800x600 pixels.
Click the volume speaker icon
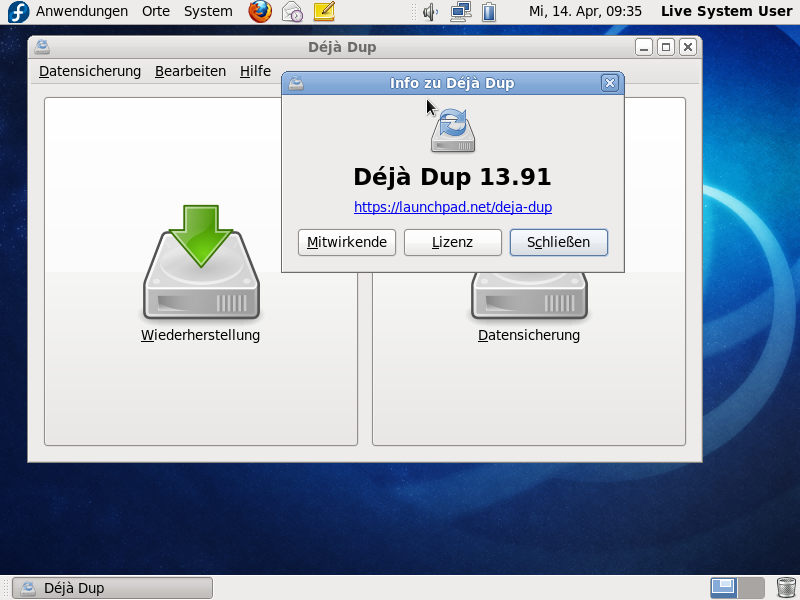tap(431, 12)
